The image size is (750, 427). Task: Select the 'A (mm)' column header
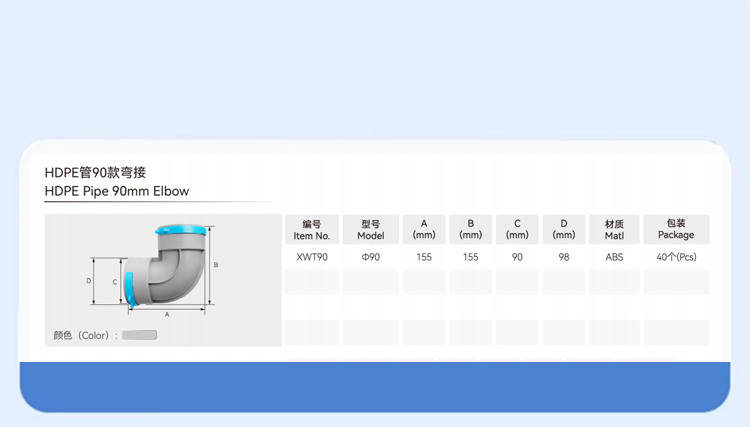click(424, 230)
